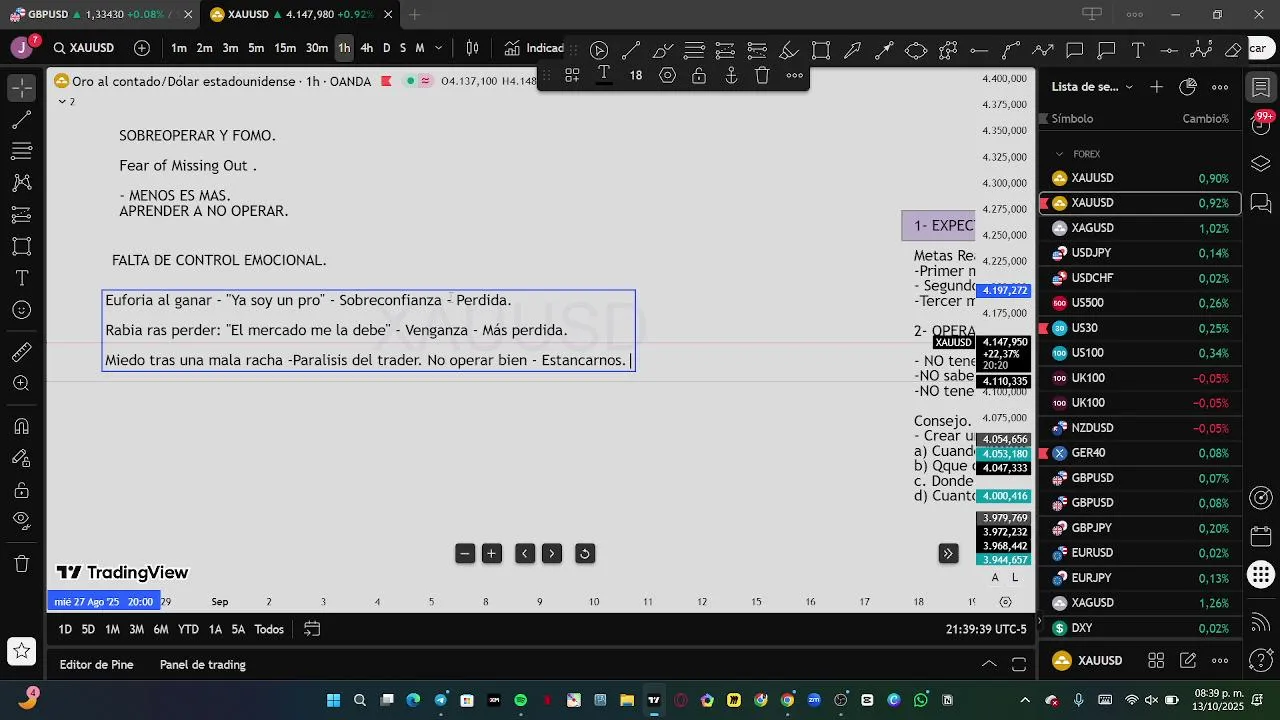The image size is (1280, 720).
Task: Add symbol to watchlist plus icon
Action: click(x=1156, y=87)
